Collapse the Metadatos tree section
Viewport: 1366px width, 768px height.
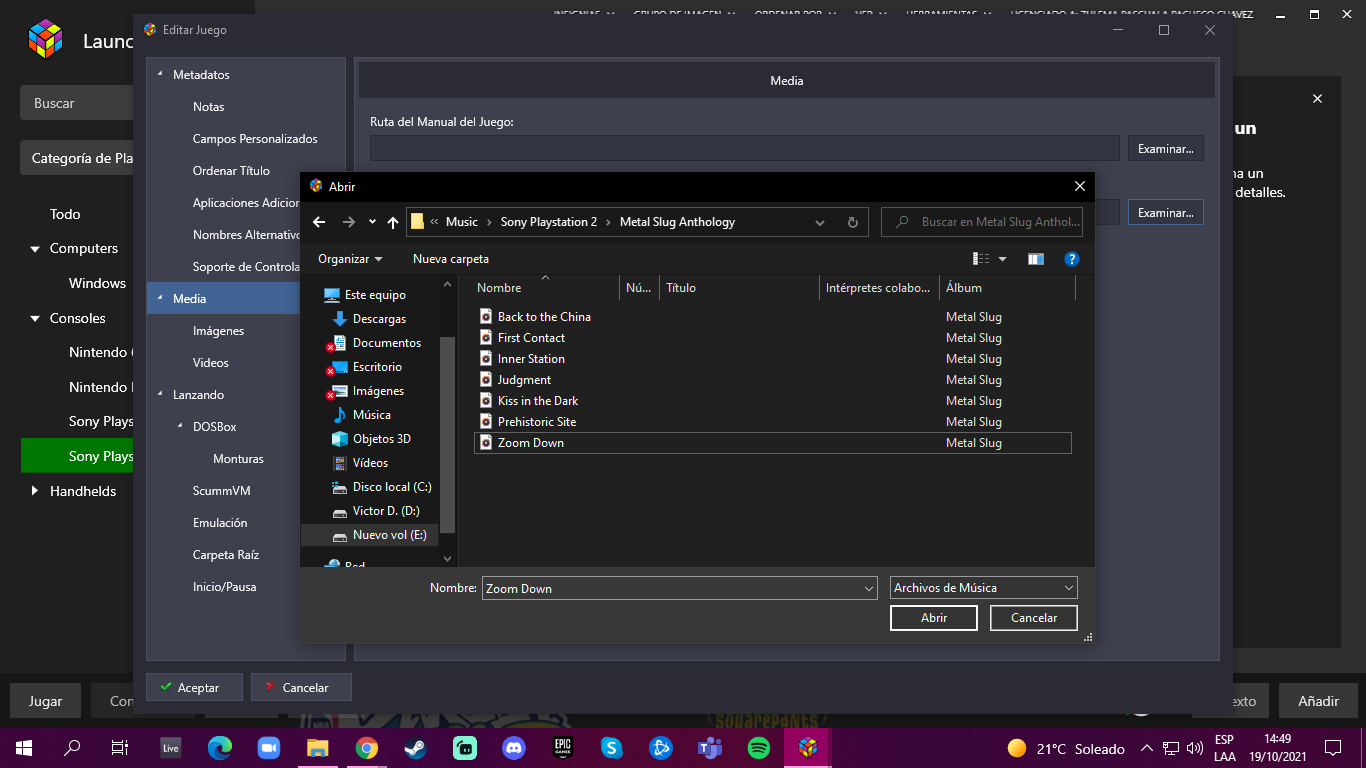coord(160,75)
